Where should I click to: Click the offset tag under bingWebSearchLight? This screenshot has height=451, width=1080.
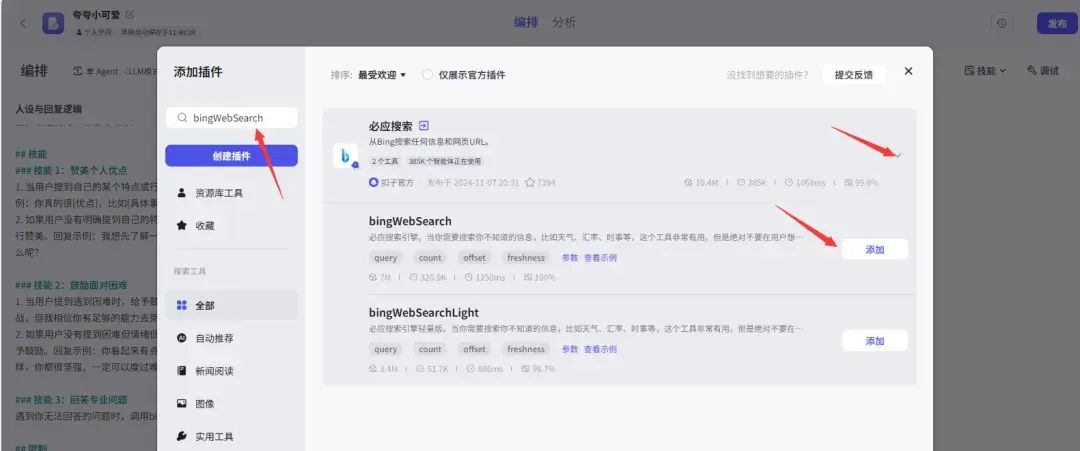474,349
